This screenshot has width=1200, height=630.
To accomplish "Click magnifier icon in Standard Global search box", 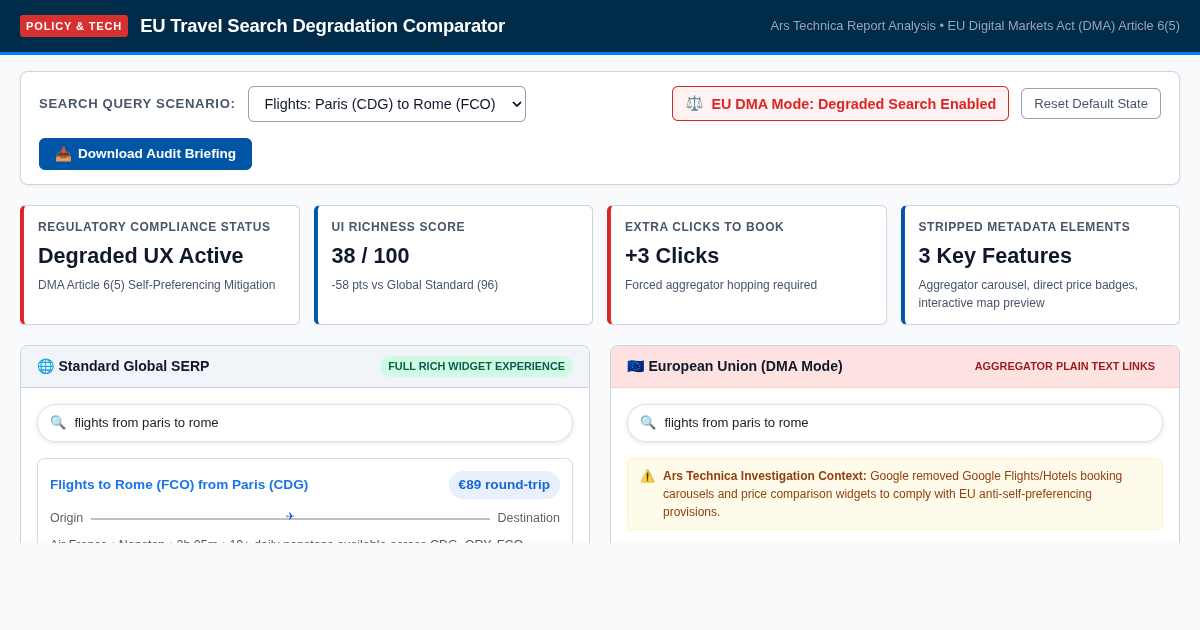I will coord(58,423).
